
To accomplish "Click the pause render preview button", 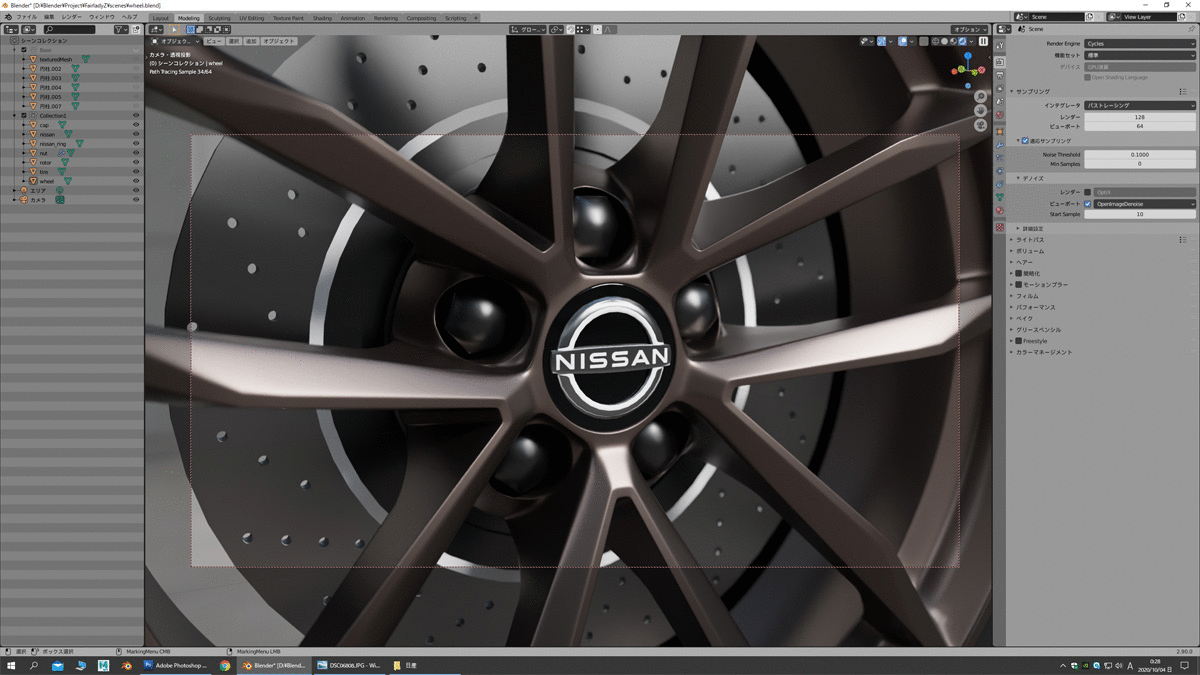I will point(984,42).
